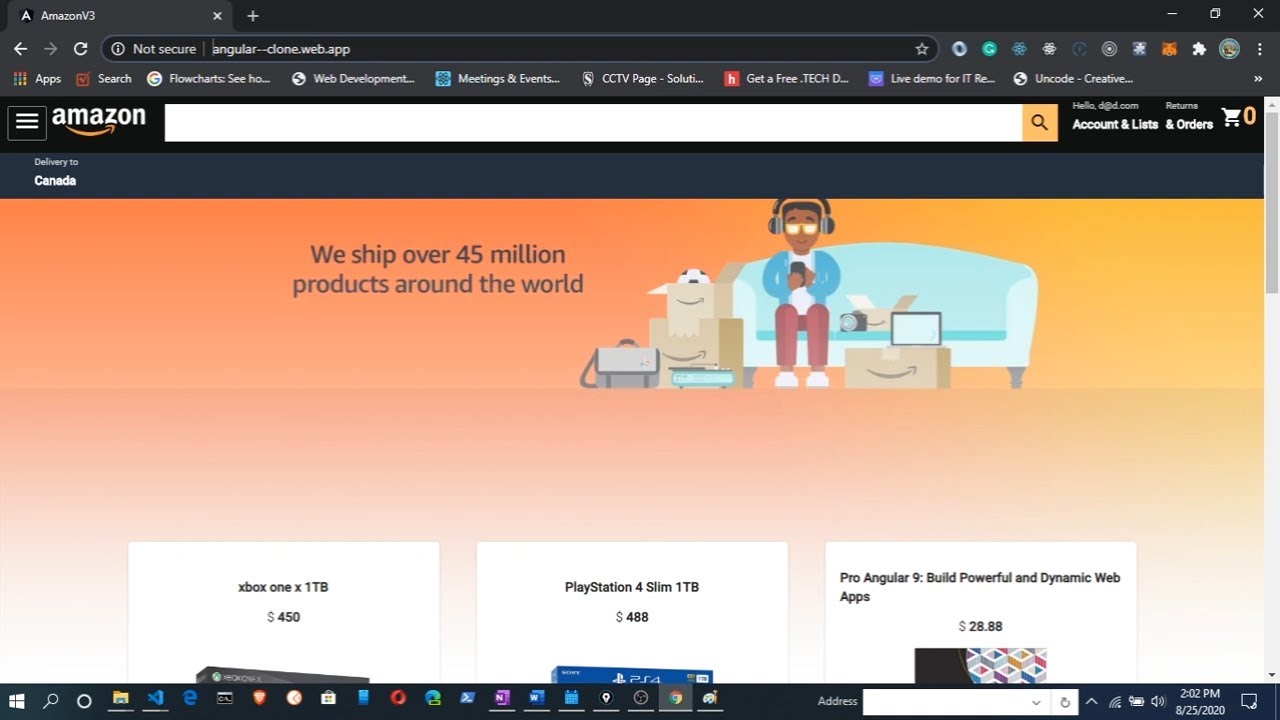Open the MetaMask fox extension

point(1169,48)
